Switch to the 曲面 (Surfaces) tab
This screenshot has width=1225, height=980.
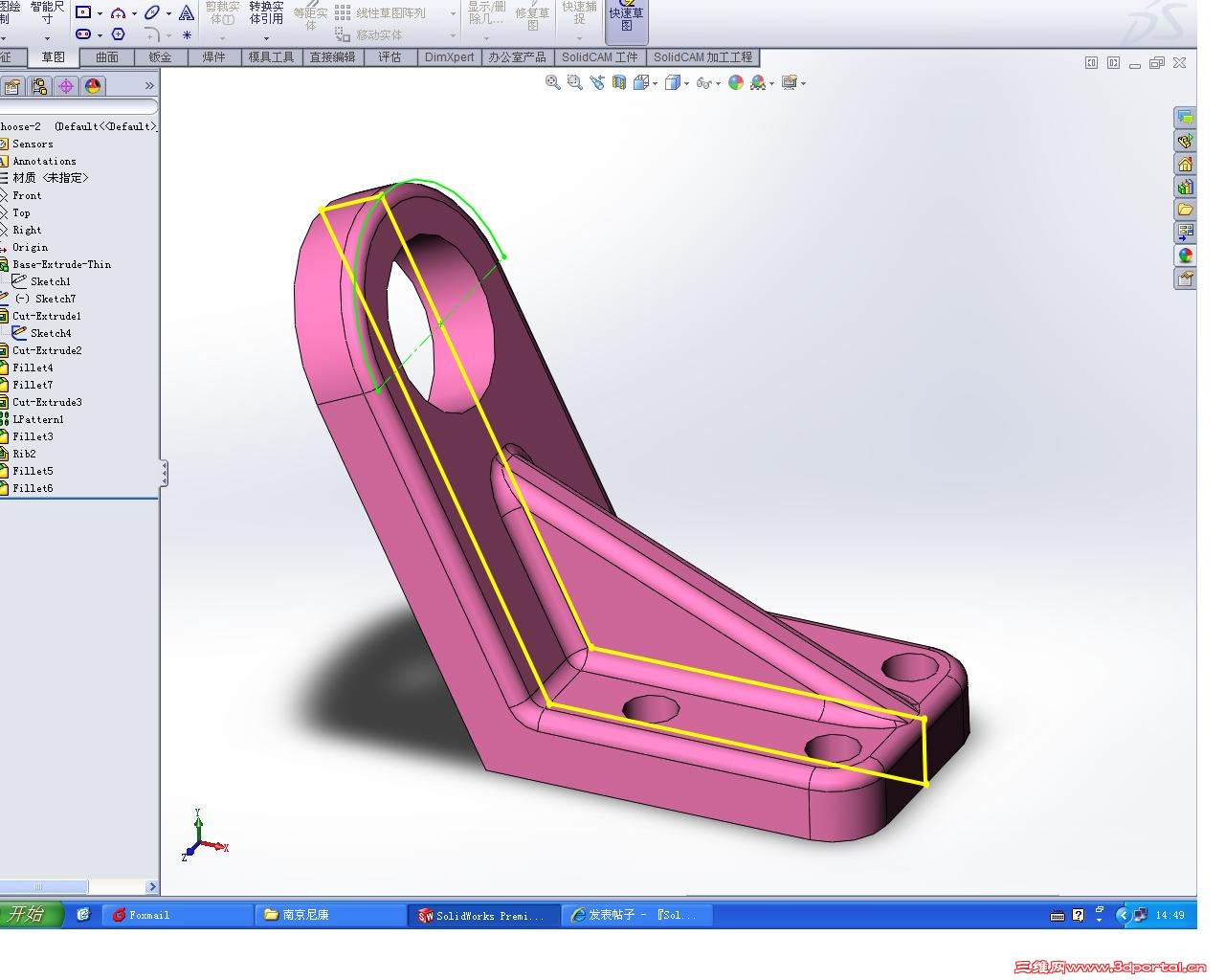107,57
